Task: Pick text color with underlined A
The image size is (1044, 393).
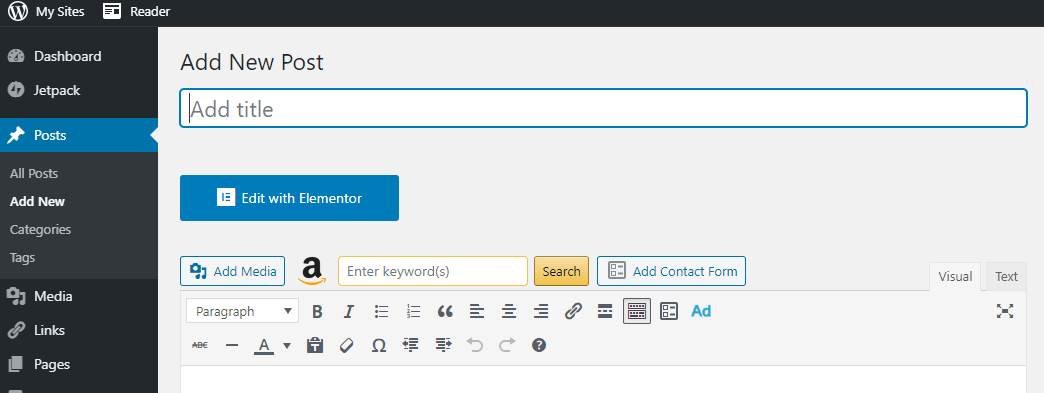Action: tap(264, 345)
